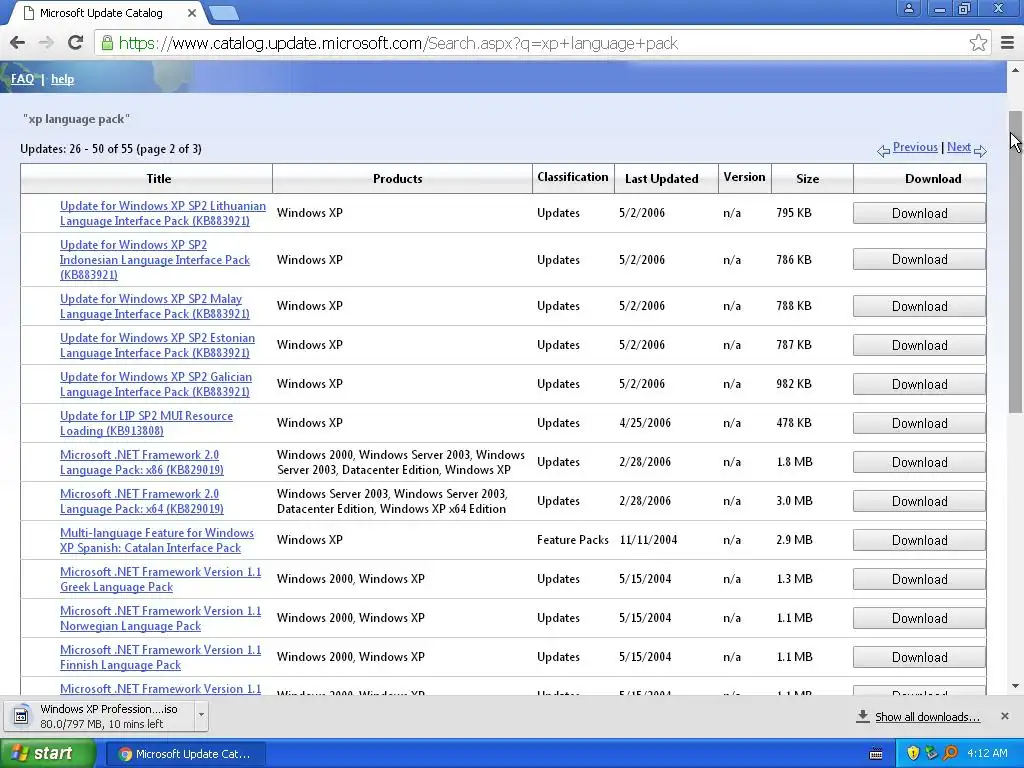Viewport: 1024px width, 768px height.
Task: Open the Malay Language Interface Pack link
Action: pos(155,306)
